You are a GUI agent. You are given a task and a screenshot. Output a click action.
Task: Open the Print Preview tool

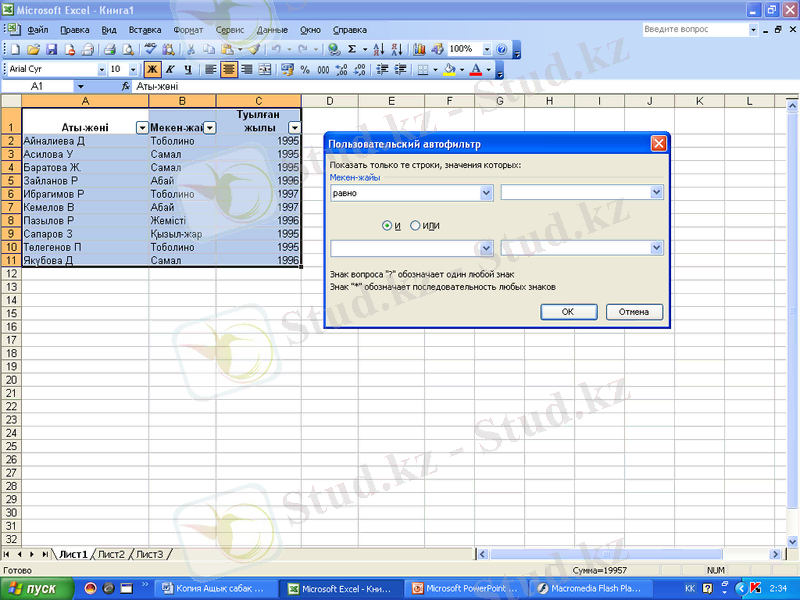tap(128, 49)
